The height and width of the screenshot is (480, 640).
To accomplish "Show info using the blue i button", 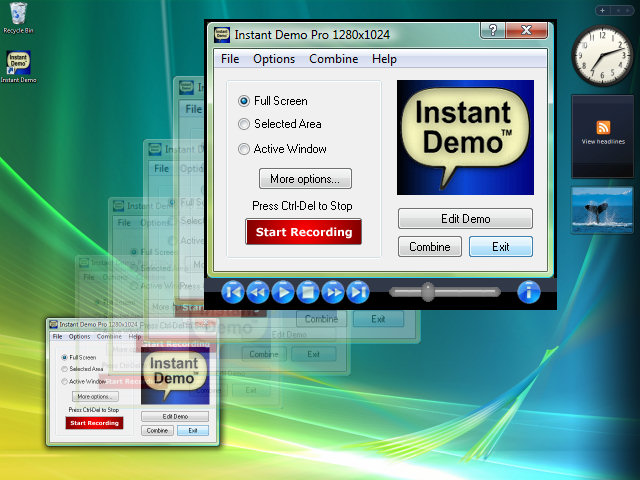I will (529, 292).
